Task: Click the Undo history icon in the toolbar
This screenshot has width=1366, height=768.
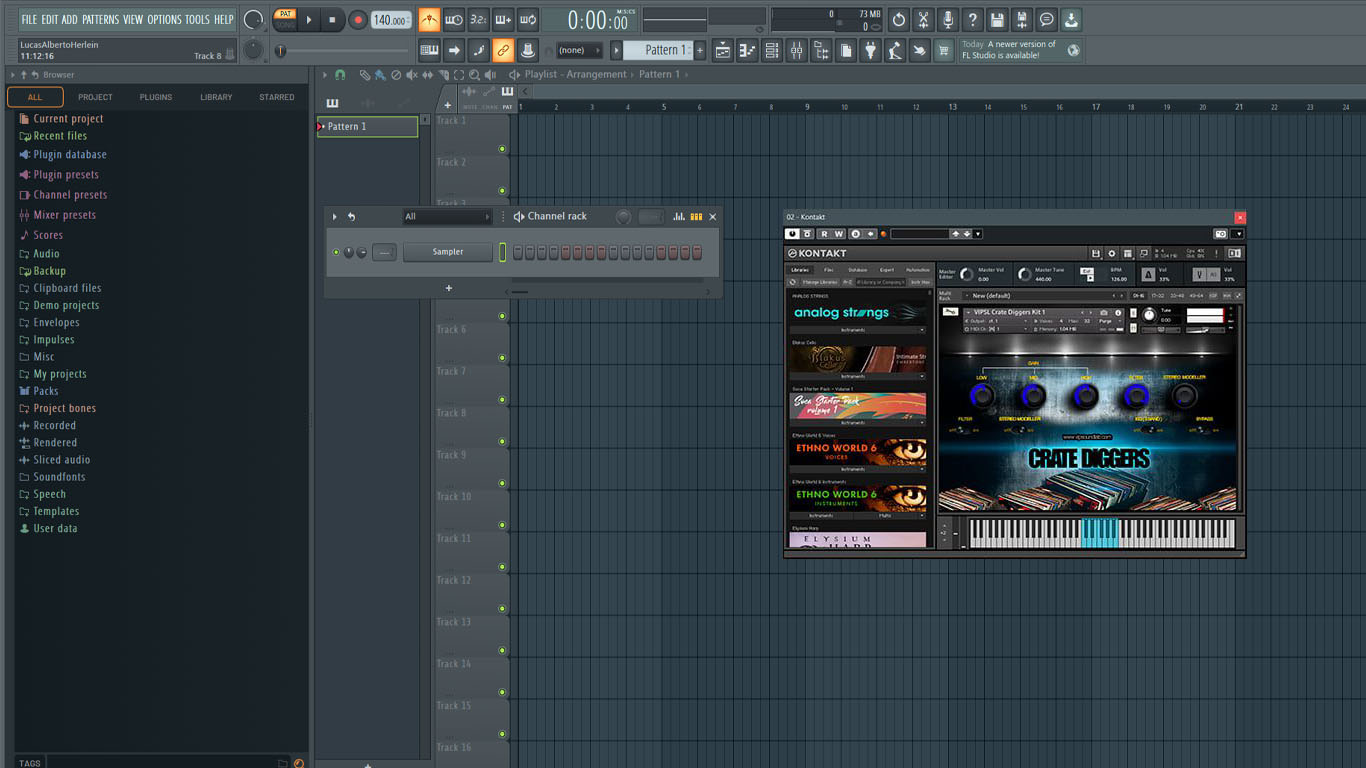Action: [898, 20]
